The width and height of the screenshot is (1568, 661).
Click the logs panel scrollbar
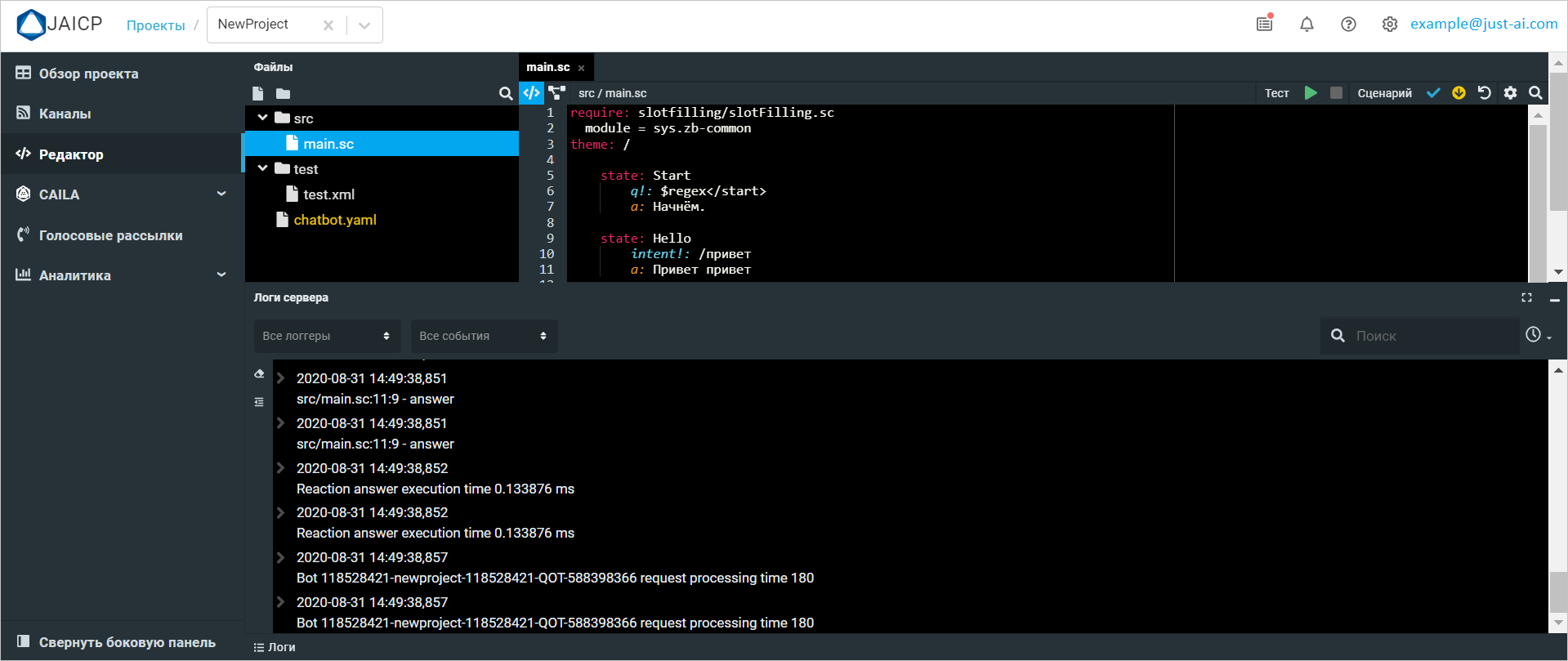(1557, 592)
